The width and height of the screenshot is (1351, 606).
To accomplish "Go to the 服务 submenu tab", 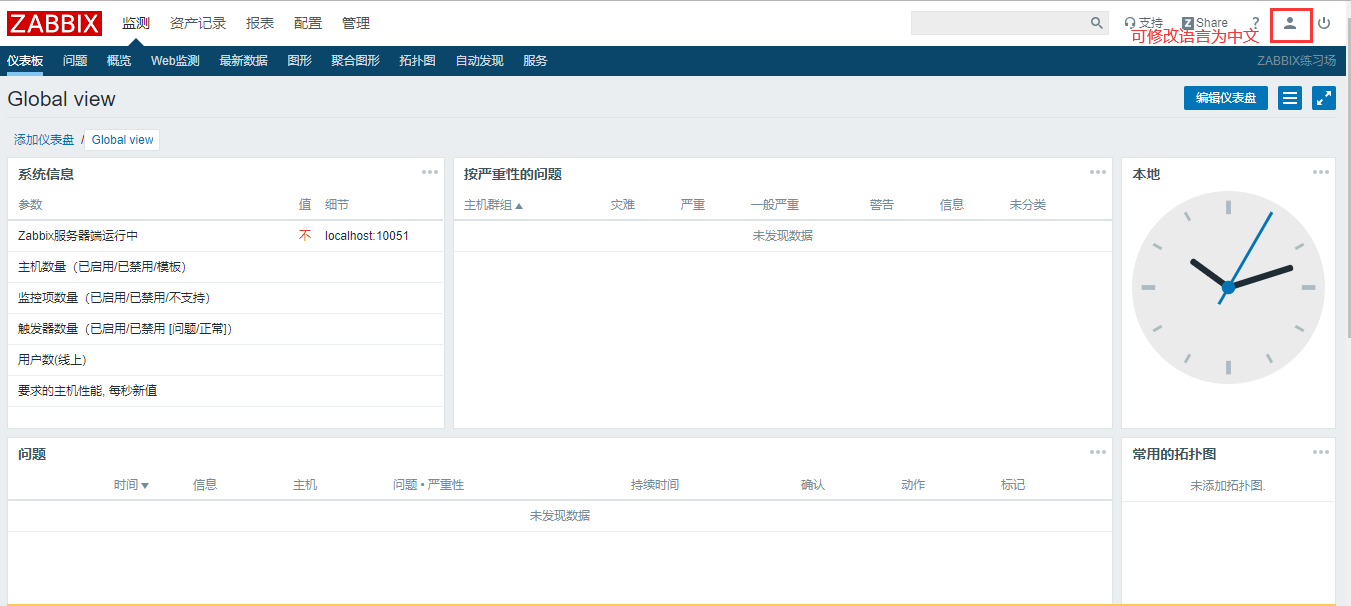I will tap(535, 61).
